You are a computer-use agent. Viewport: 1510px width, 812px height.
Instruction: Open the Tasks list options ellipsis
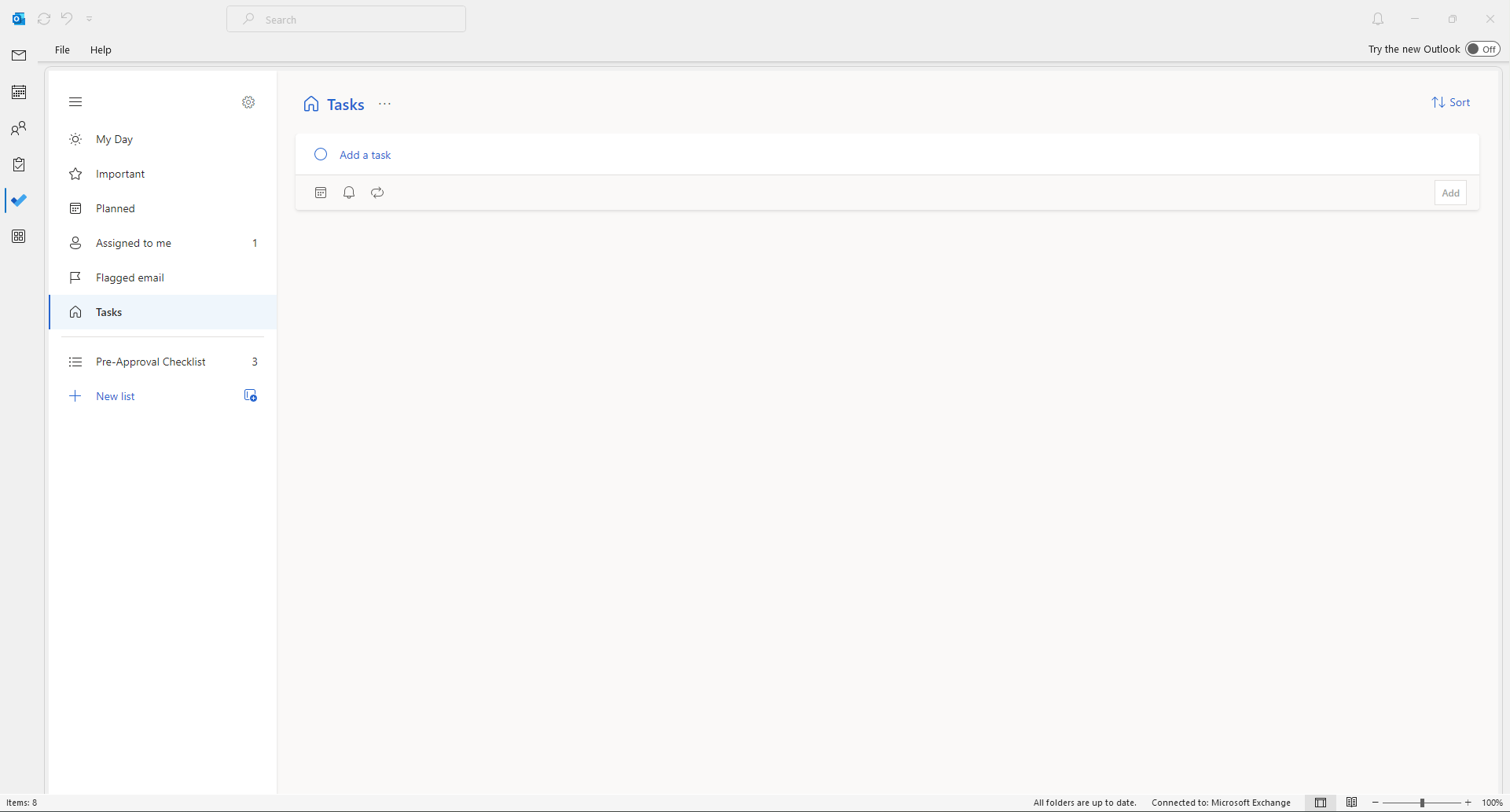(x=384, y=104)
